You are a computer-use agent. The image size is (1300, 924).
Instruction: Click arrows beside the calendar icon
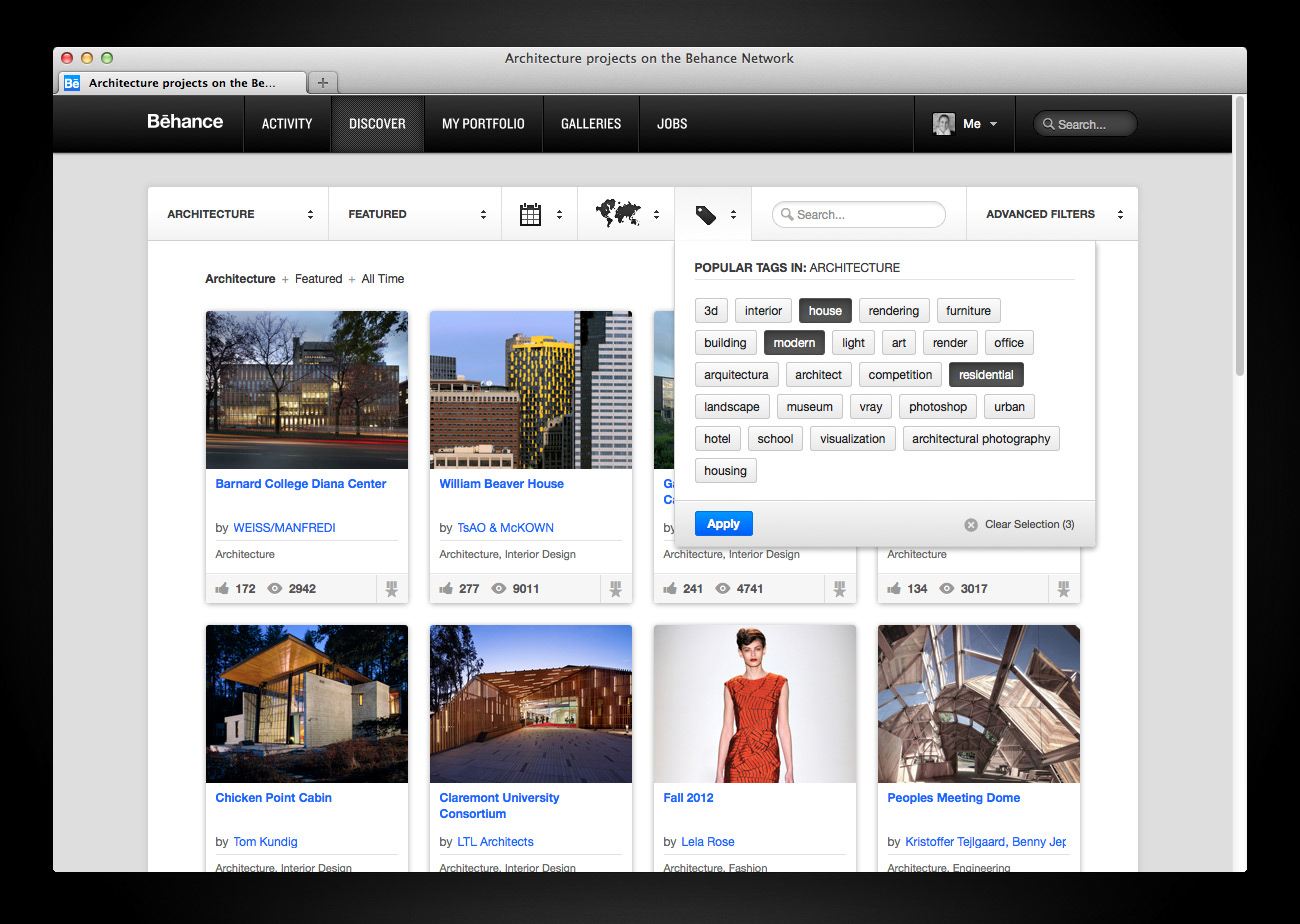click(x=559, y=214)
